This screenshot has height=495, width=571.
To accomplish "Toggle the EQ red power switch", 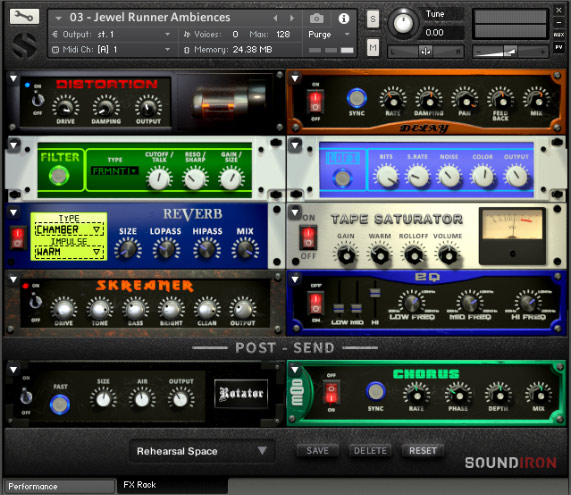I will coord(315,303).
